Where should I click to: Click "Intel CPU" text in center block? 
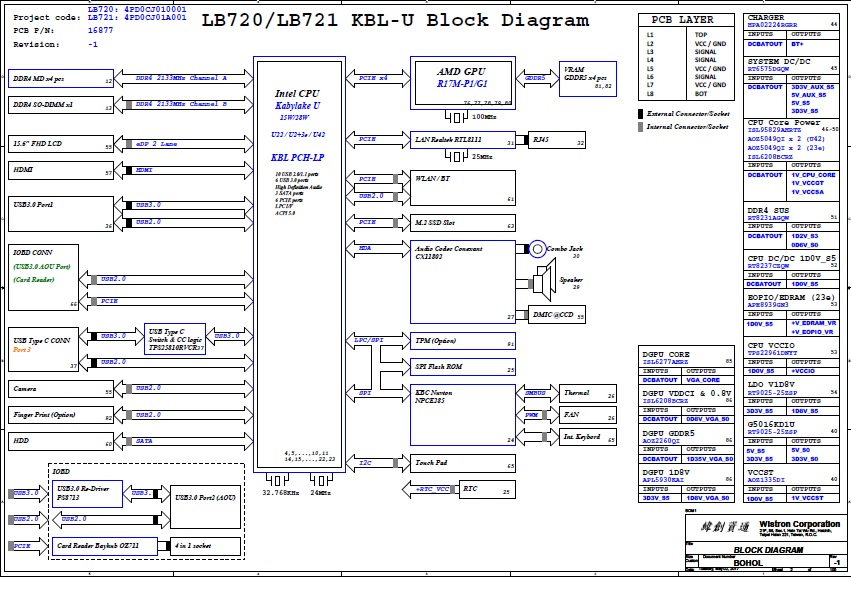coord(297,93)
